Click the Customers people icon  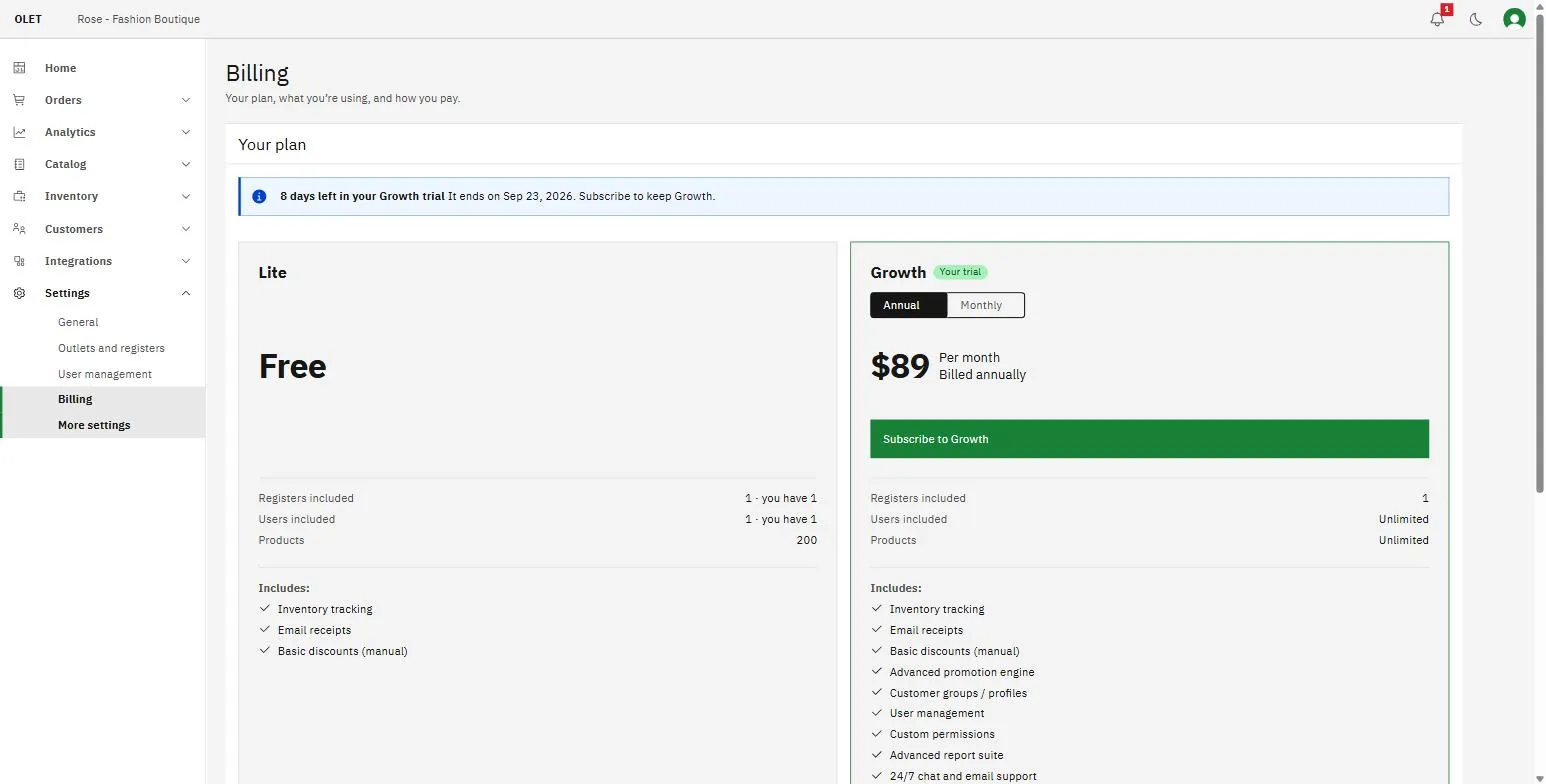pyautogui.click(x=19, y=229)
